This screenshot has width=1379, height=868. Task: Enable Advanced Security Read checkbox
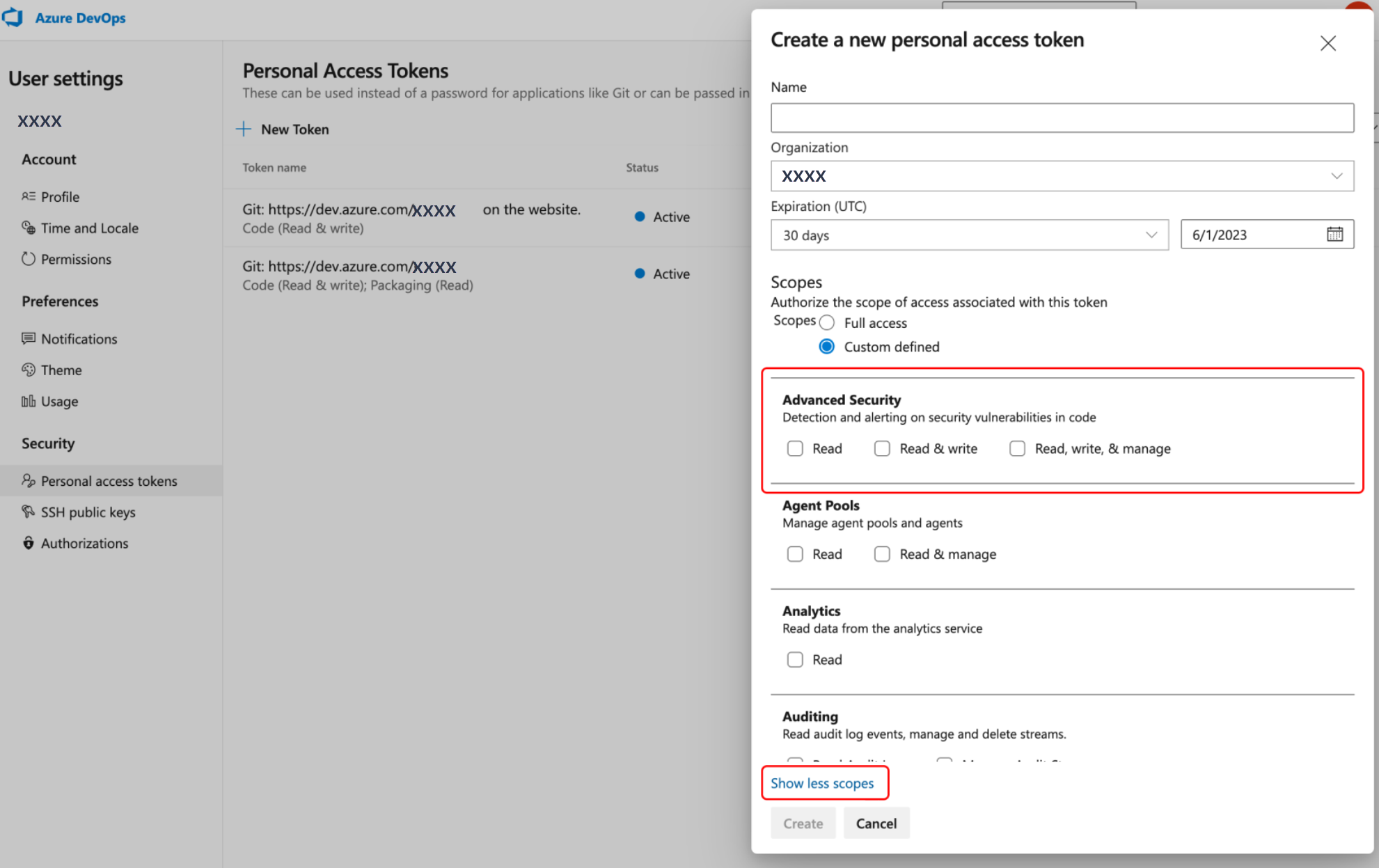pyautogui.click(x=795, y=448)
